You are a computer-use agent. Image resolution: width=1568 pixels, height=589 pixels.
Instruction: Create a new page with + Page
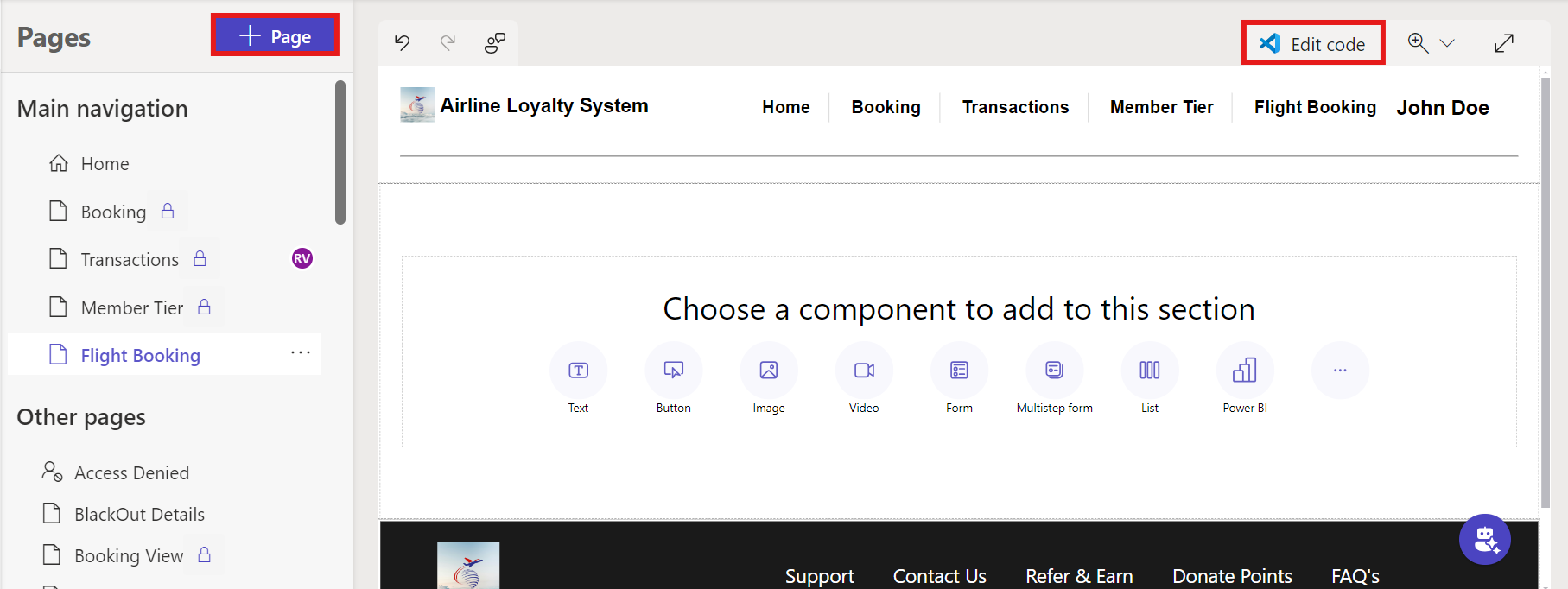coord(275,36)
